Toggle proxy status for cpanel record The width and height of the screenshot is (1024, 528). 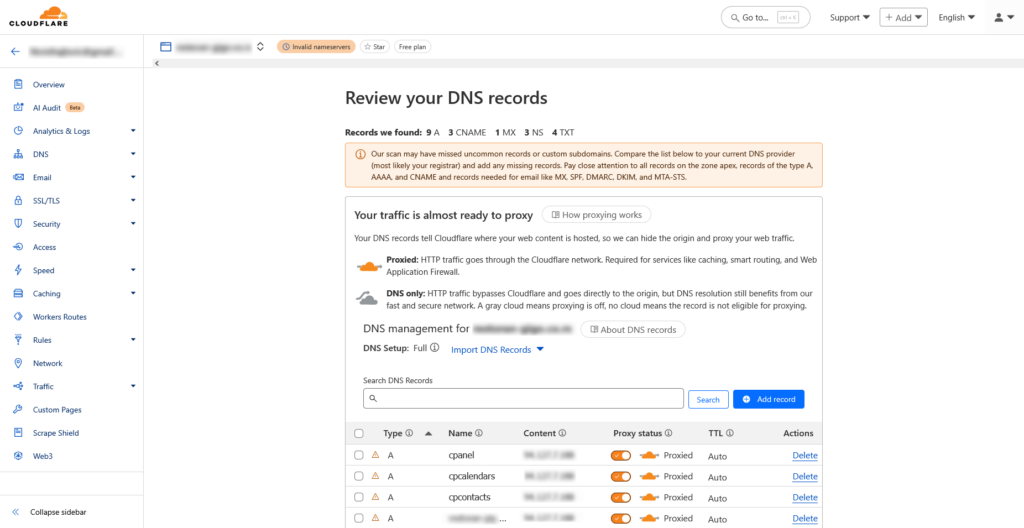(621, 456)
